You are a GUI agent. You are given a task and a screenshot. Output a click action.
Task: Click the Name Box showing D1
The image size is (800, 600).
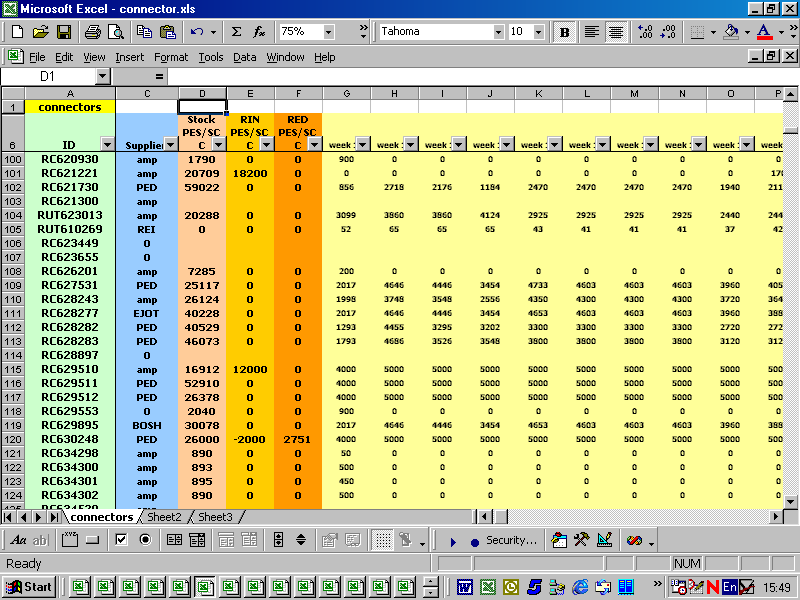(48, 76)
